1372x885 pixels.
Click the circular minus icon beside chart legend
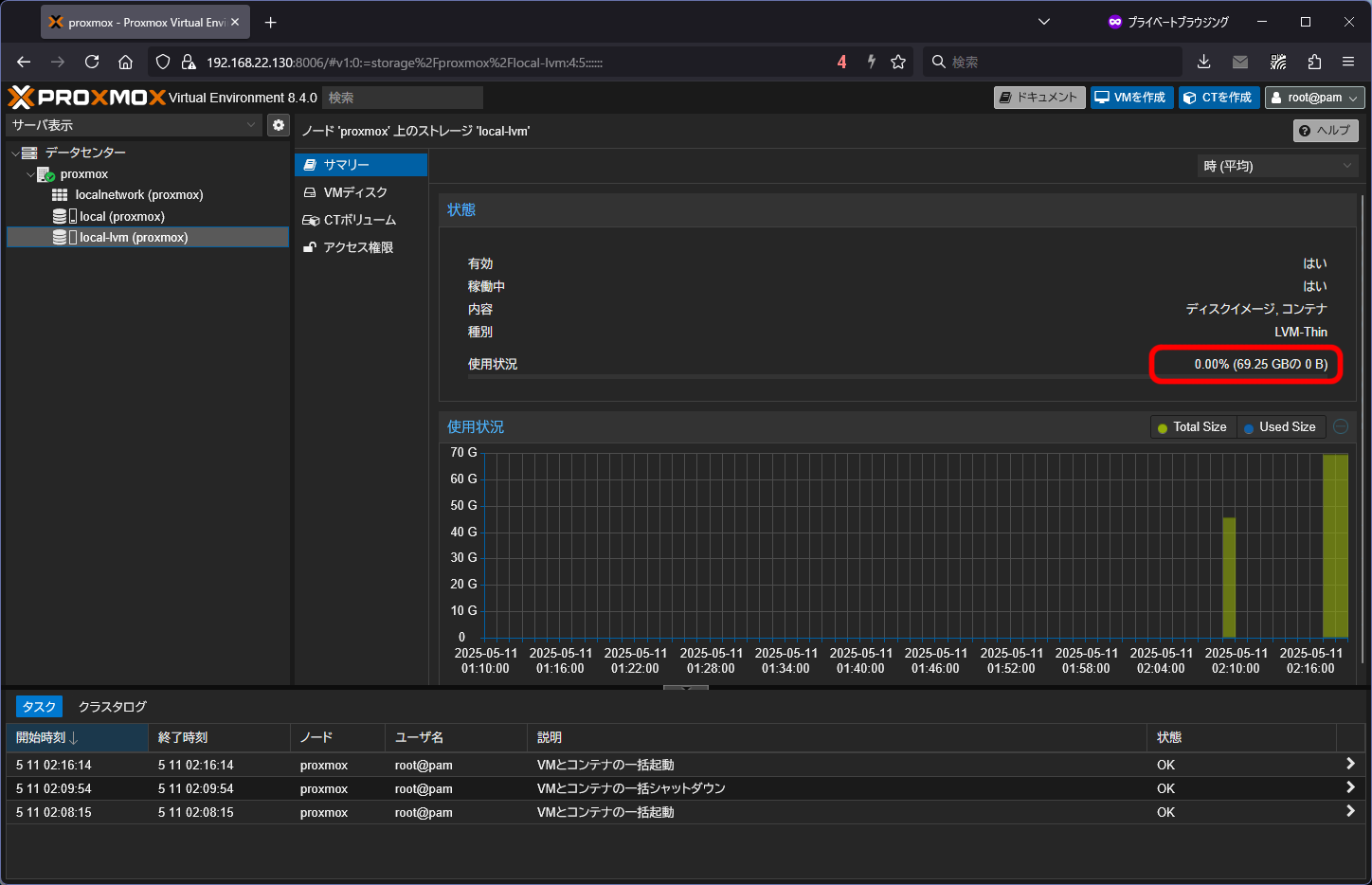[x=1341, y=427]
